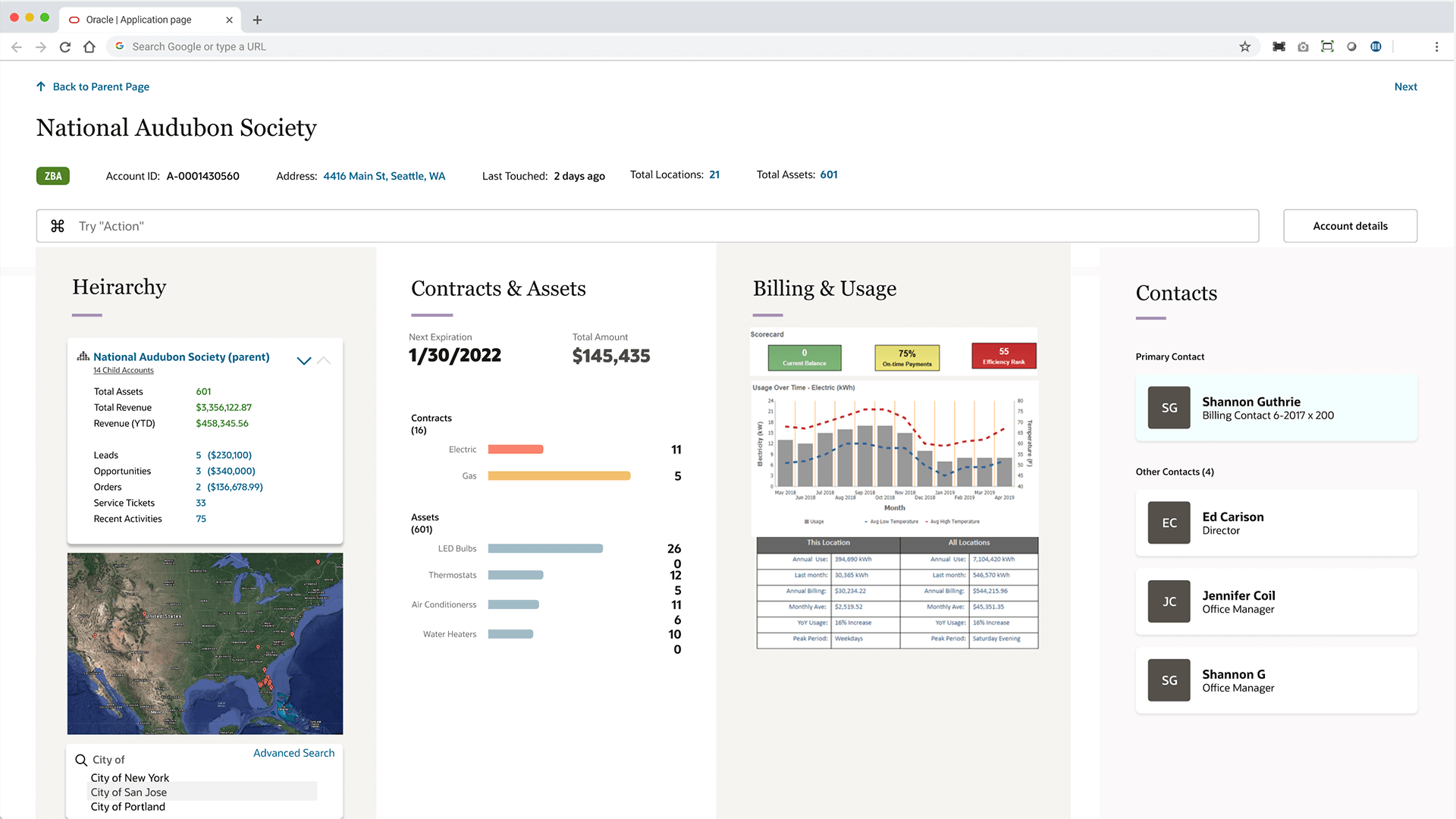The width and height of the screenshot is (1456, 819).
Task: Open the 14 Child Accounts link
Action: coord(123,370)
